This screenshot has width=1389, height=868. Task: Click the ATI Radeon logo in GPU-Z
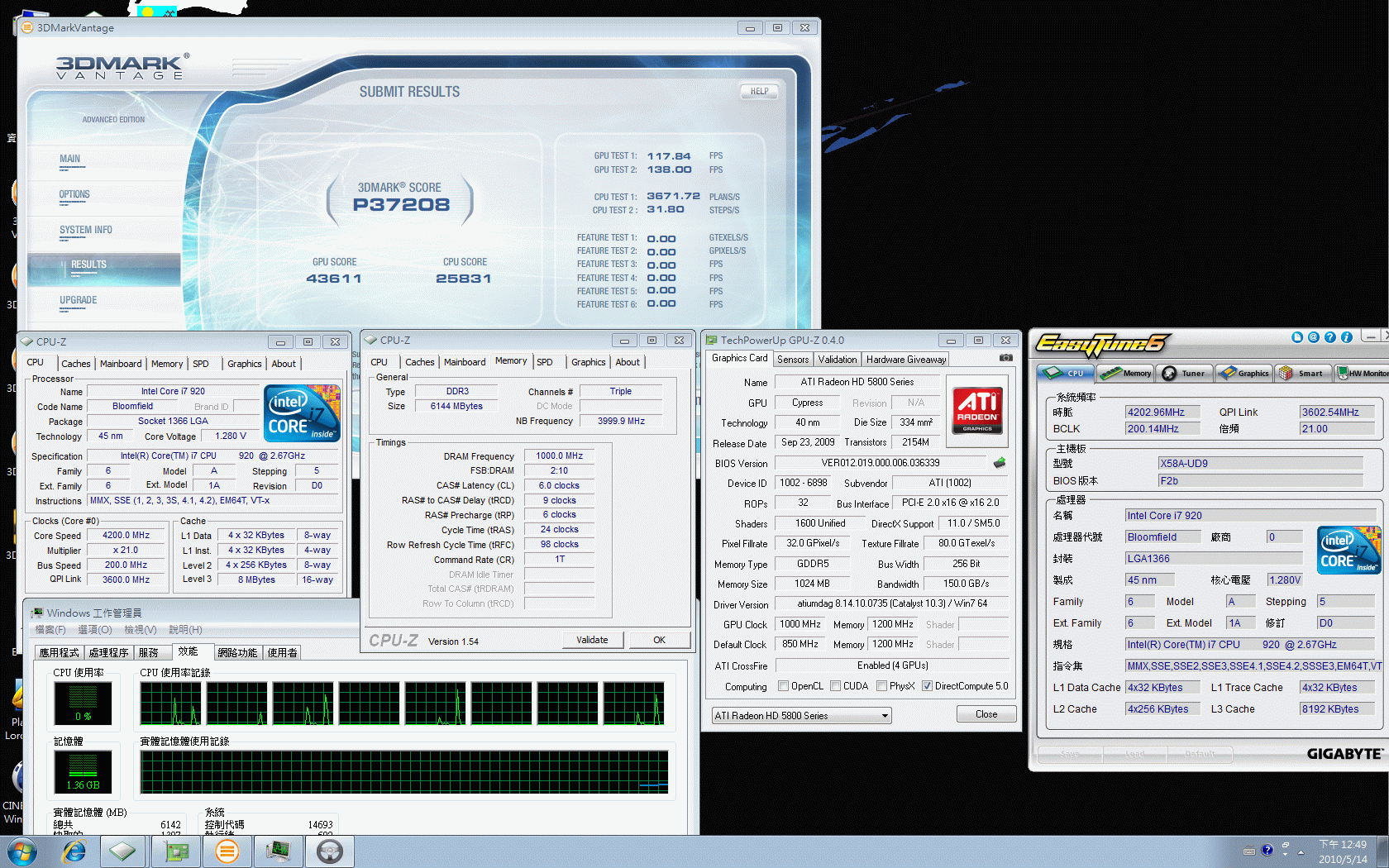[x=977, y=410]
